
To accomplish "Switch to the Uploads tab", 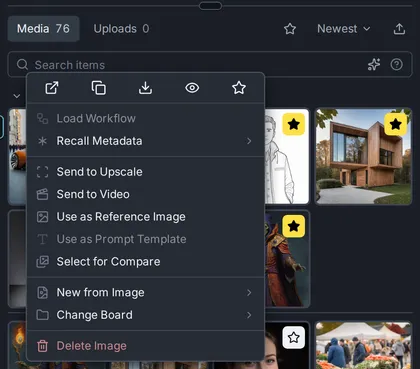I will [x=121, y=29].
